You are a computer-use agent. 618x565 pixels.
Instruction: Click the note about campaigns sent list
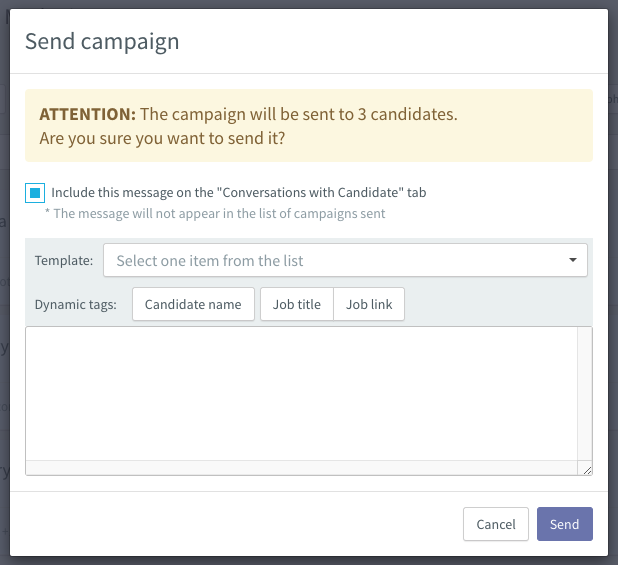[215, 213]
